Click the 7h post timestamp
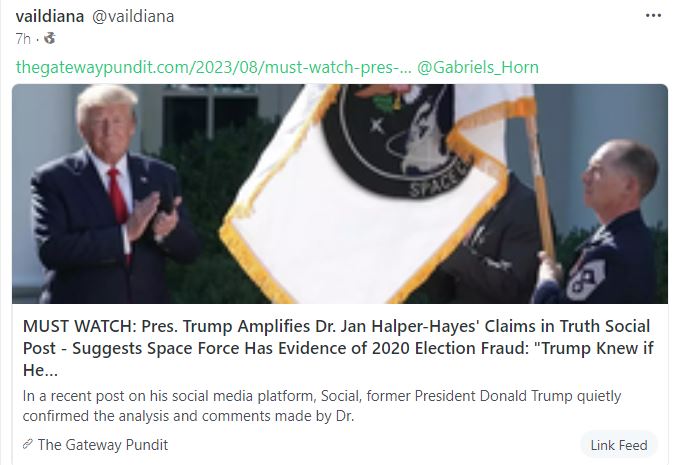Image resolution: width=679 pixels, height=465 pixels. point(23,39)
